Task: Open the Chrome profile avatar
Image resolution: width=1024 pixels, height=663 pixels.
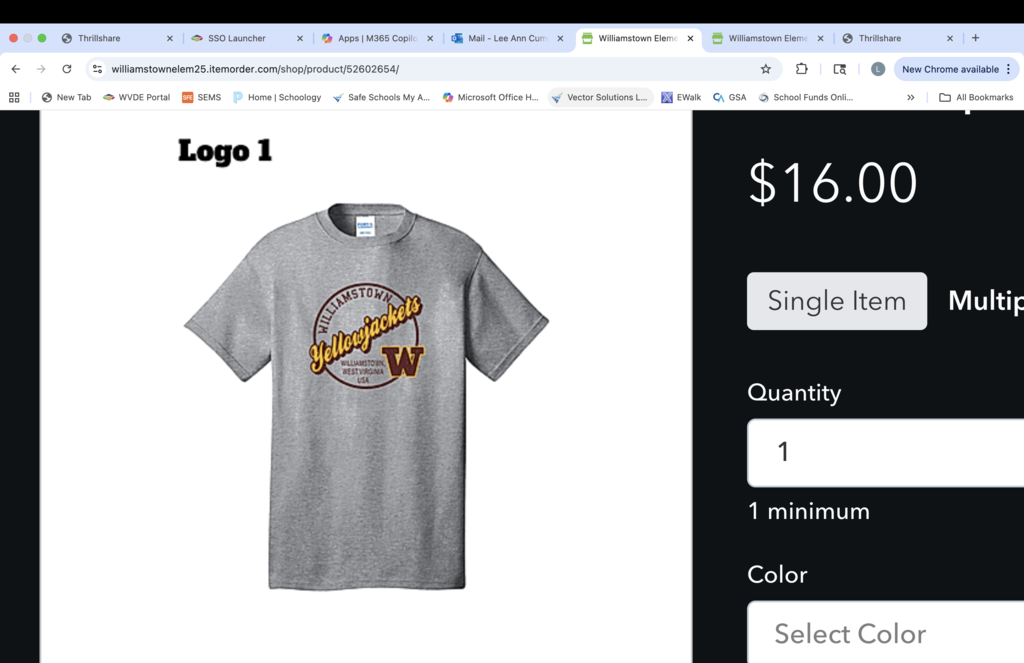Action: point(877,69)
